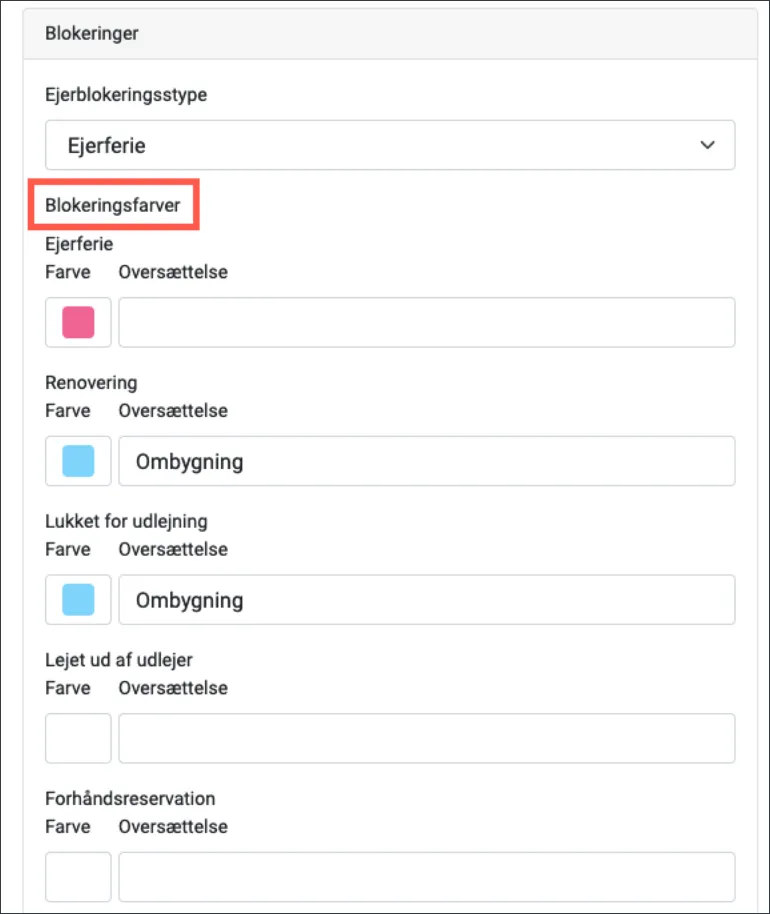Change the Lukket for udlejning color
The width and height of the screenshot is (770, 914).
click(x=77, y=600)
